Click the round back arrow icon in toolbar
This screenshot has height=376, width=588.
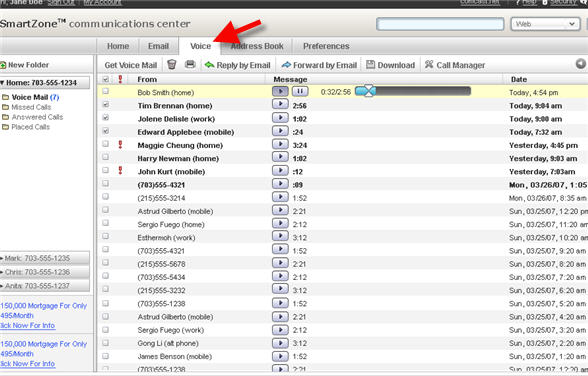point(581,64)
